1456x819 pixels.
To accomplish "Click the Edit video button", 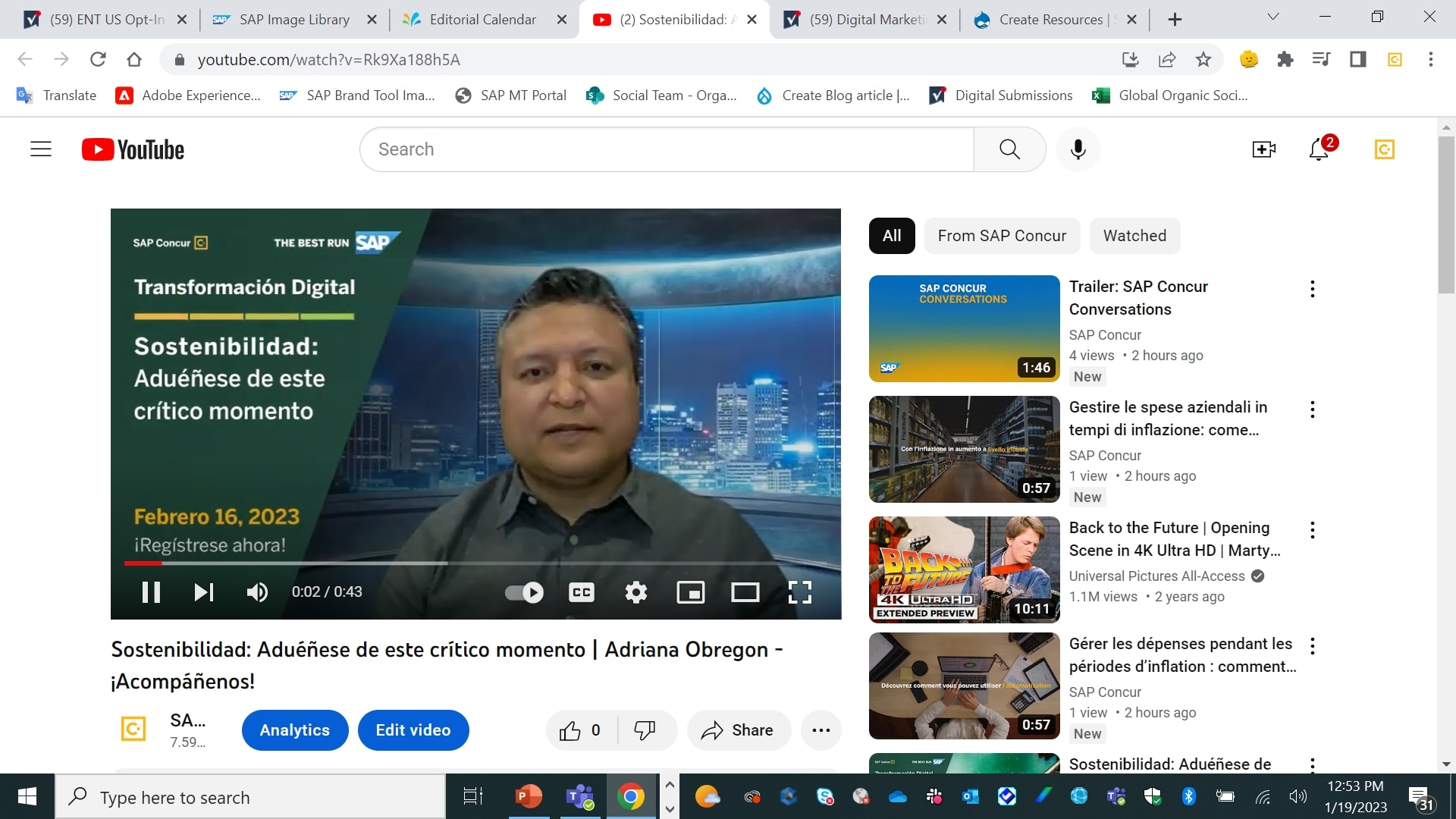I will [413, 730].
